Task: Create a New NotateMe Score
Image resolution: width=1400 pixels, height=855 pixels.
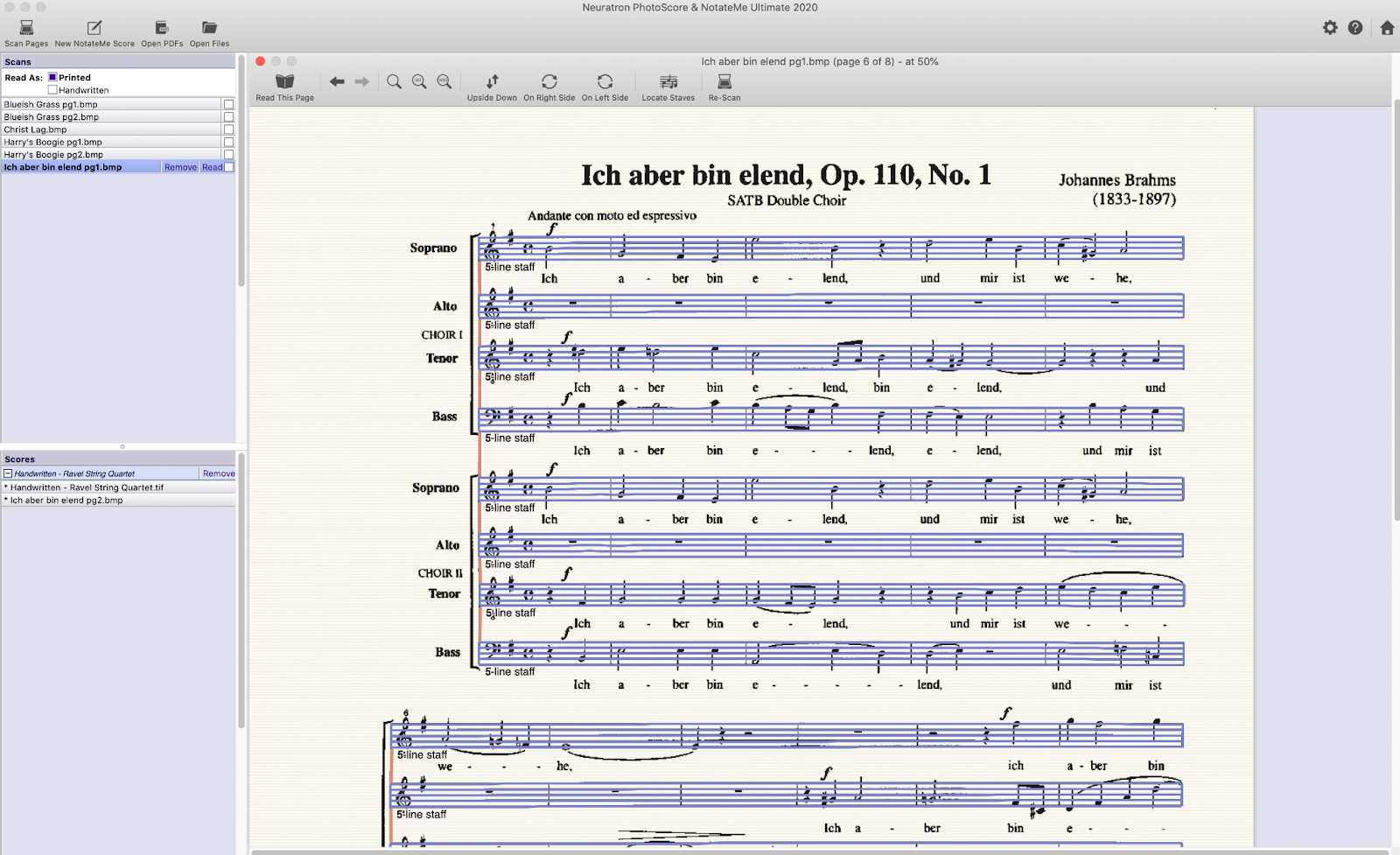Action: pyautogui.click(x=94, y=33)
